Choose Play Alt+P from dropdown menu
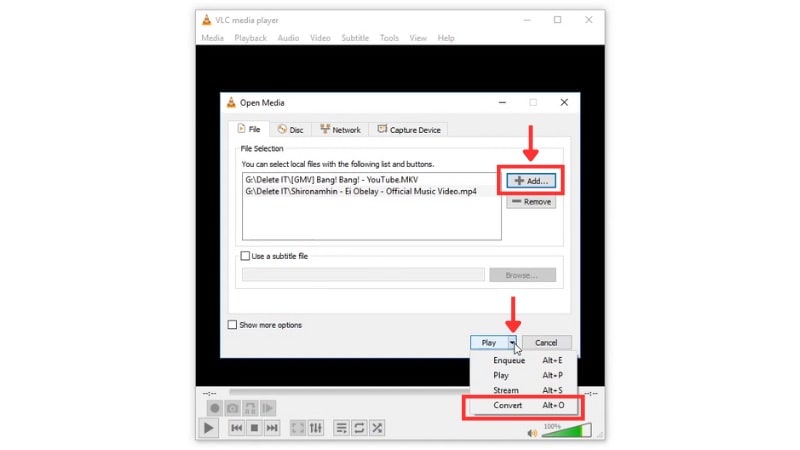 [x=523, y=375]
